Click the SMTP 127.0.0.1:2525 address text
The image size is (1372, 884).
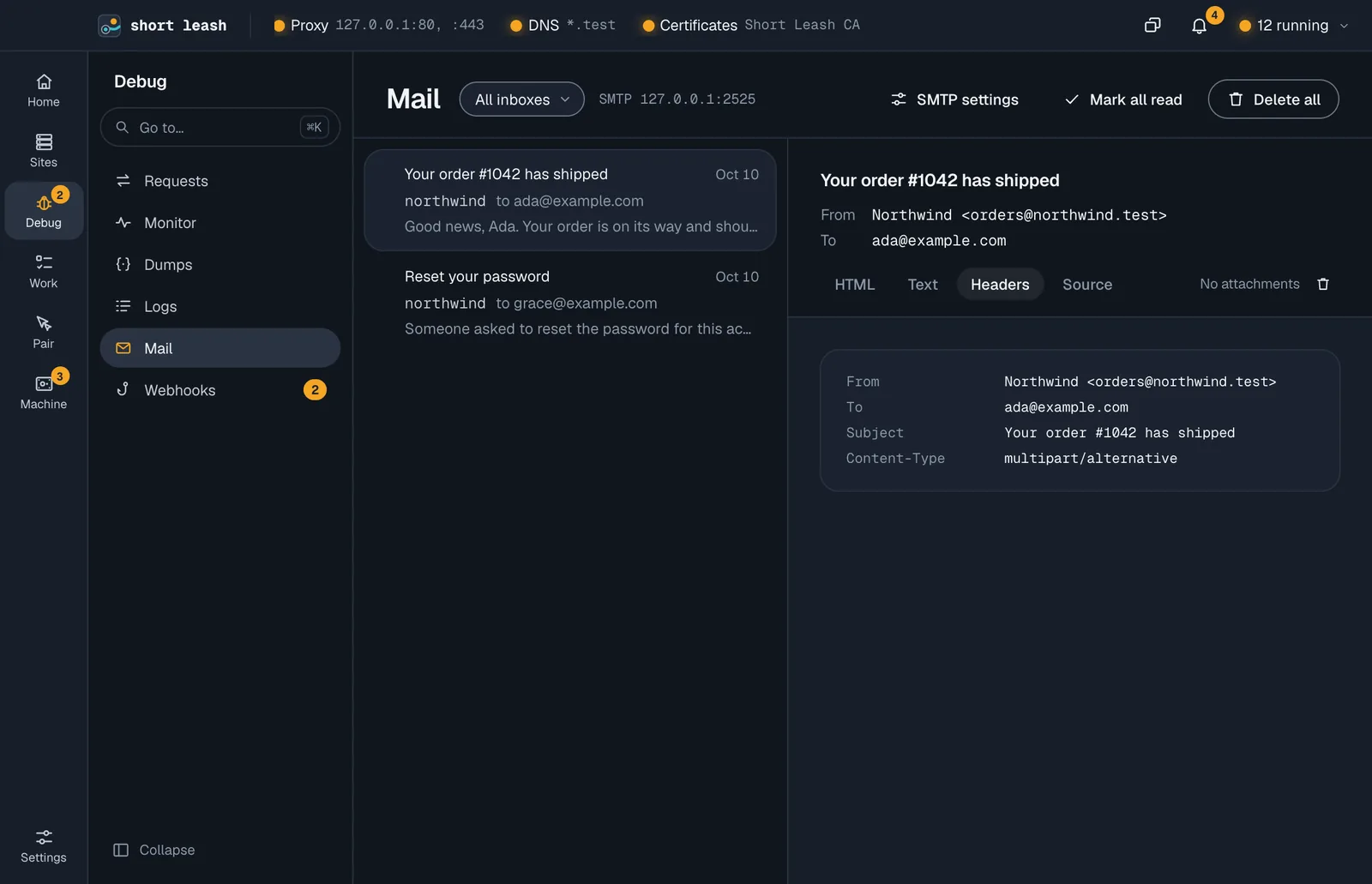point(677,99)
